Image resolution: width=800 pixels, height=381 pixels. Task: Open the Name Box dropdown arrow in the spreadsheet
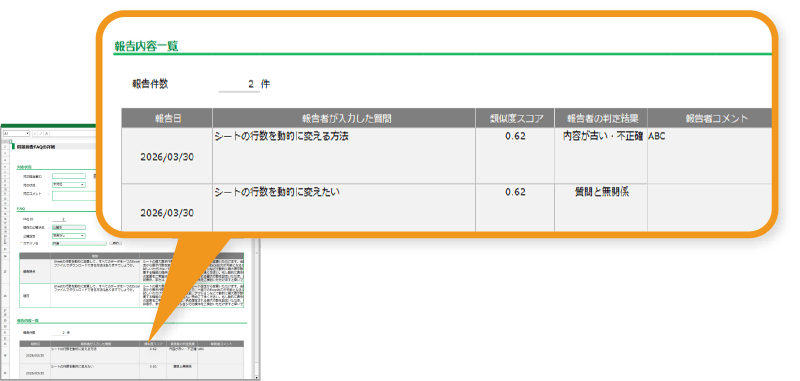point(28,134)
